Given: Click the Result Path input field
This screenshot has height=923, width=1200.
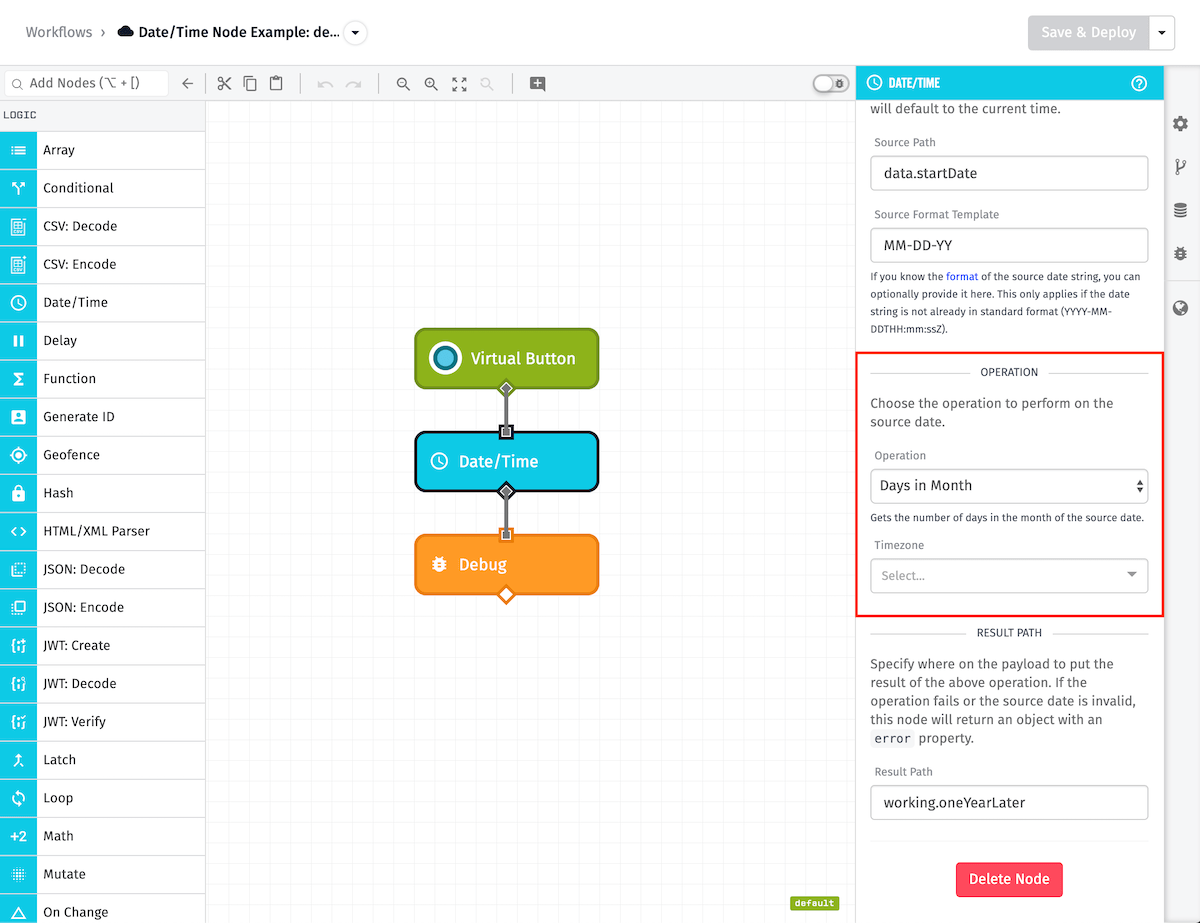Looking at the screenshot, I should 1009,802.
